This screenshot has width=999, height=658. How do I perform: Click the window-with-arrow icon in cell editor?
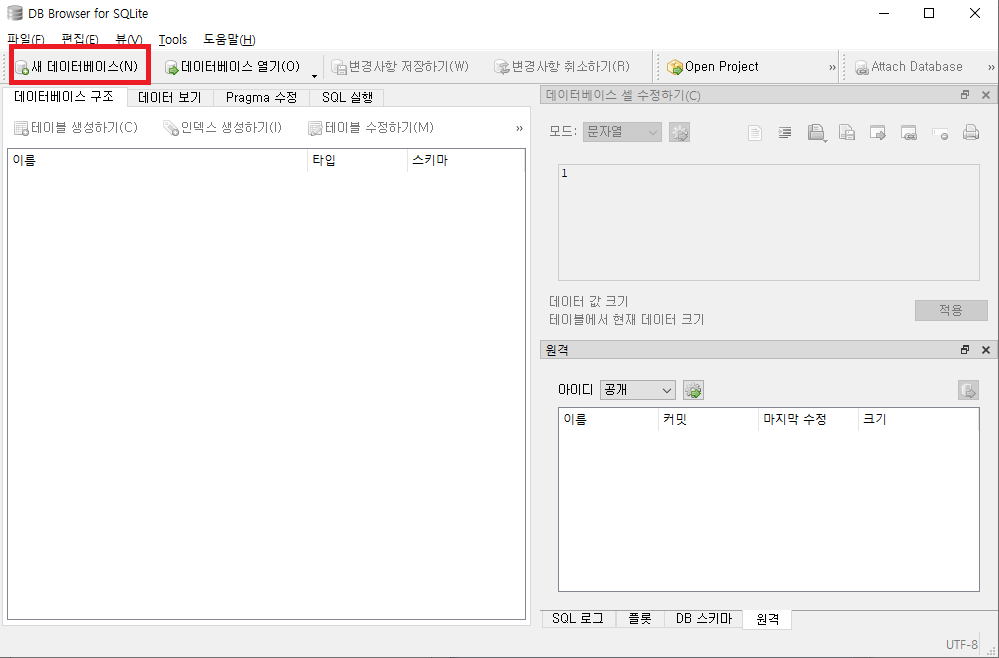878,132
